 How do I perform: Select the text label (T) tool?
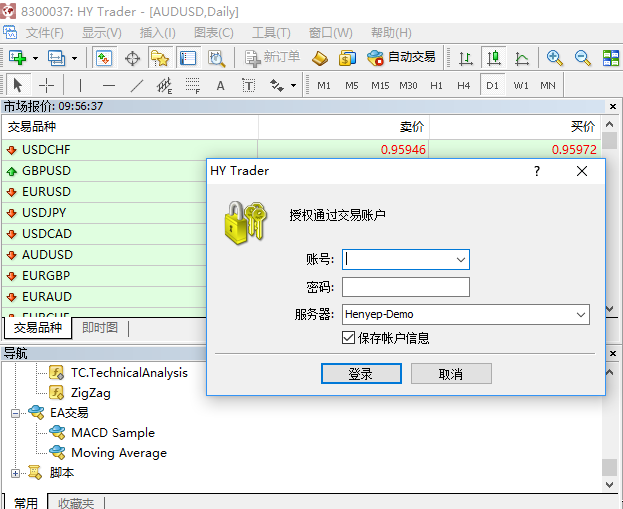[249, 85]
